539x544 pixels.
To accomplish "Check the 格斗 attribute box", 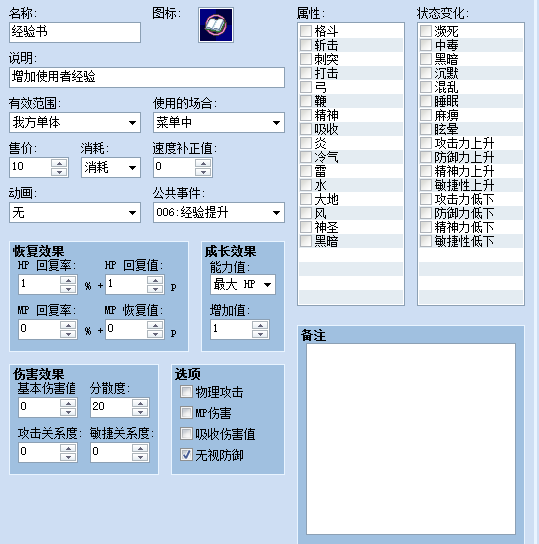I will 306,31.
